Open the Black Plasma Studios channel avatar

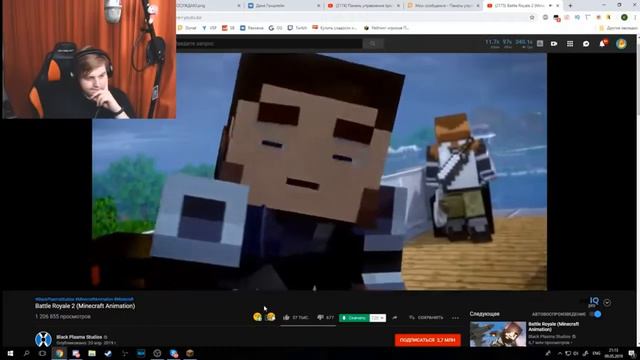click(x=43, y=340)
